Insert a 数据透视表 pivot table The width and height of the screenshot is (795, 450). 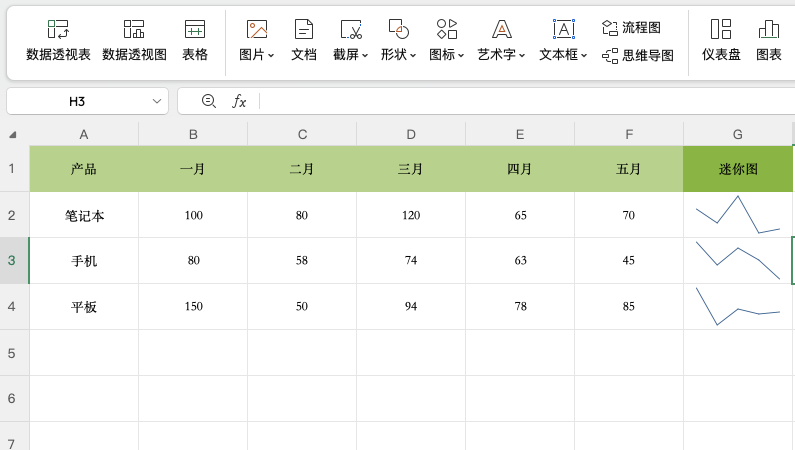click(58, 41)
